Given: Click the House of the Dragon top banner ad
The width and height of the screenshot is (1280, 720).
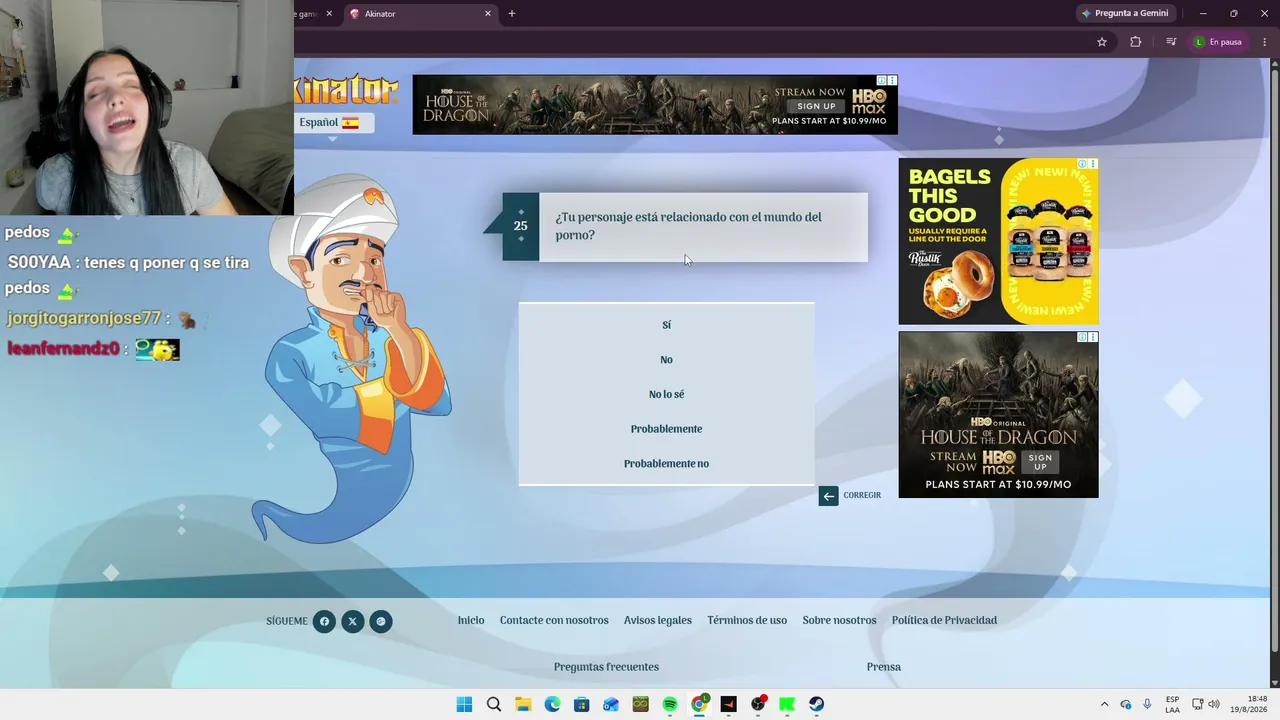Looking at the screenshot, I should coord(655,105).
